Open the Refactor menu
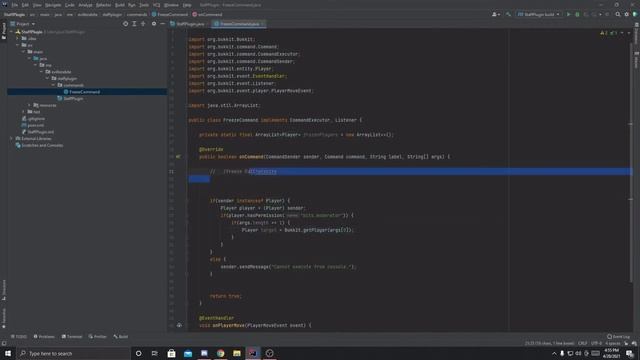The width and height of the screenshot is (640, 360). pyautogui.click(x=103, y=5)
